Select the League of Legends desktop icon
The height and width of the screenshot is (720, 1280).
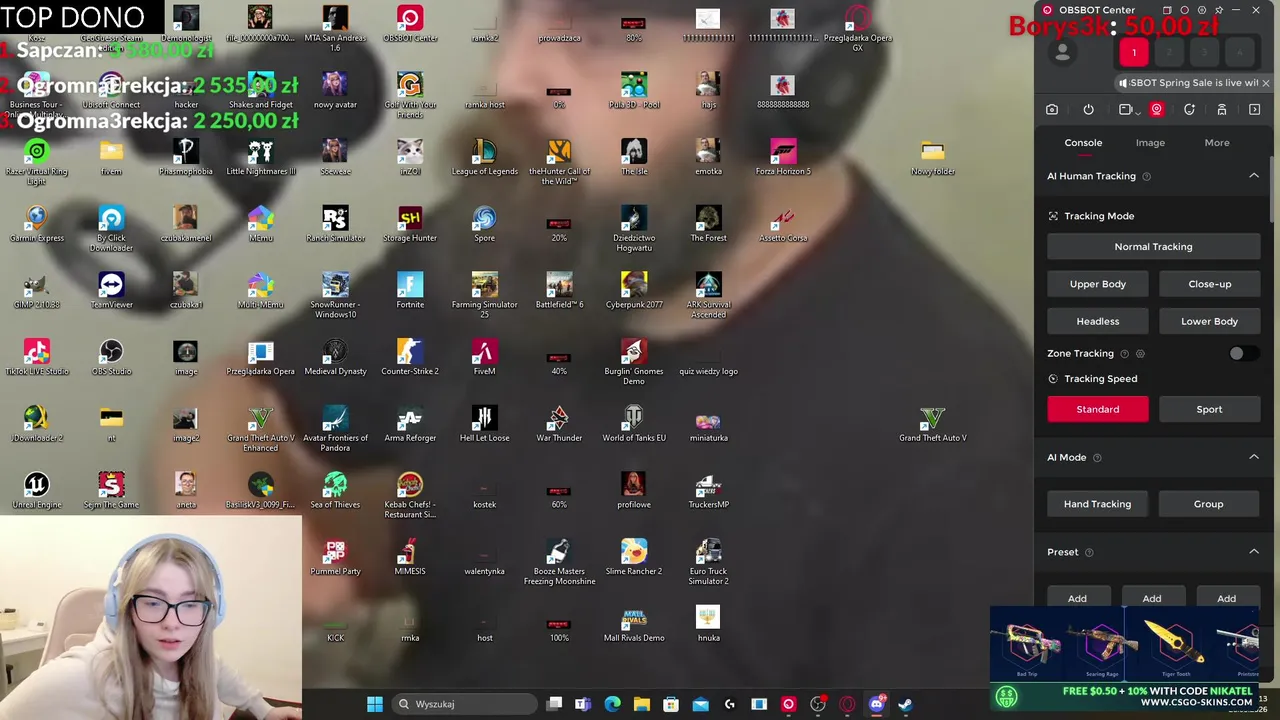click(484, 159)
